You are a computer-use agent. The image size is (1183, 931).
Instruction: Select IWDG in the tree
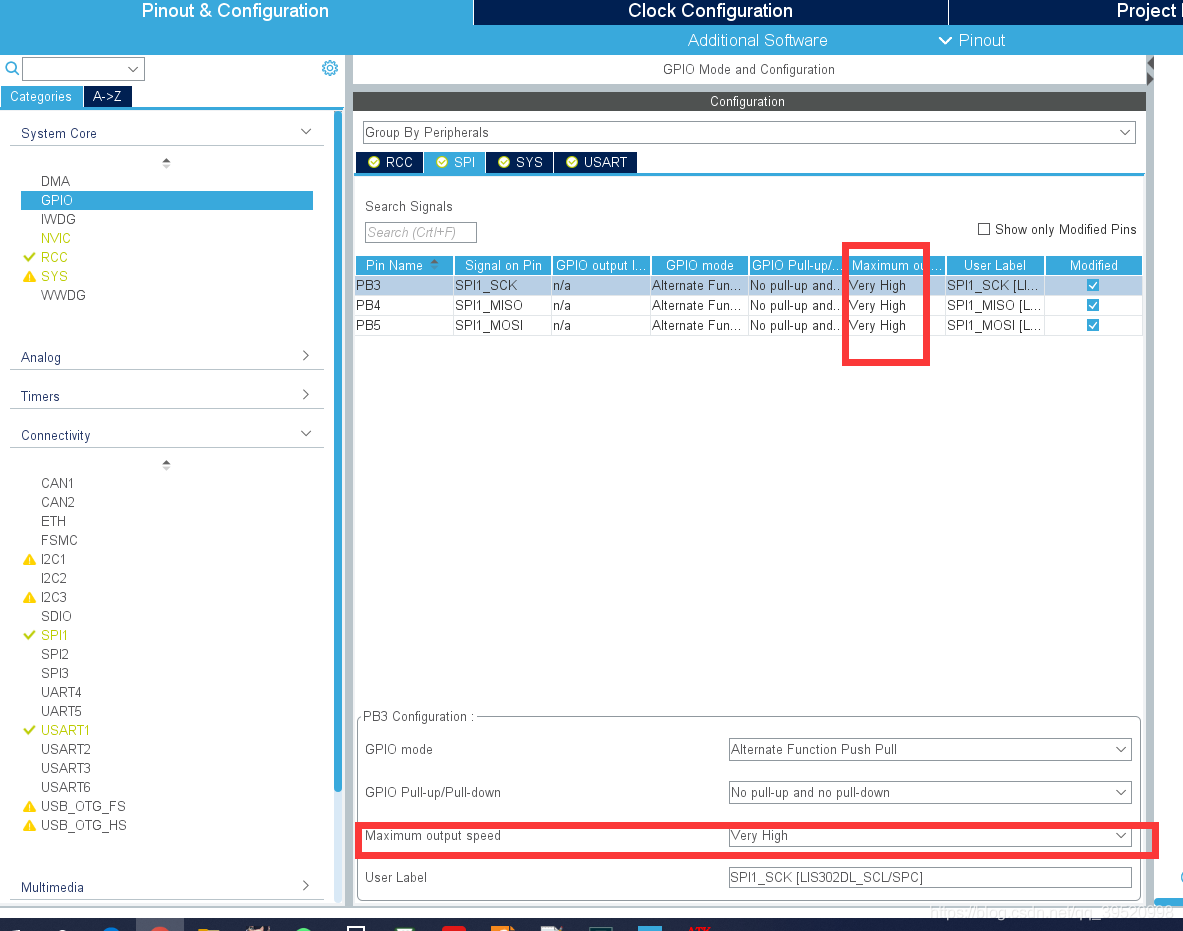pos(58,219)
